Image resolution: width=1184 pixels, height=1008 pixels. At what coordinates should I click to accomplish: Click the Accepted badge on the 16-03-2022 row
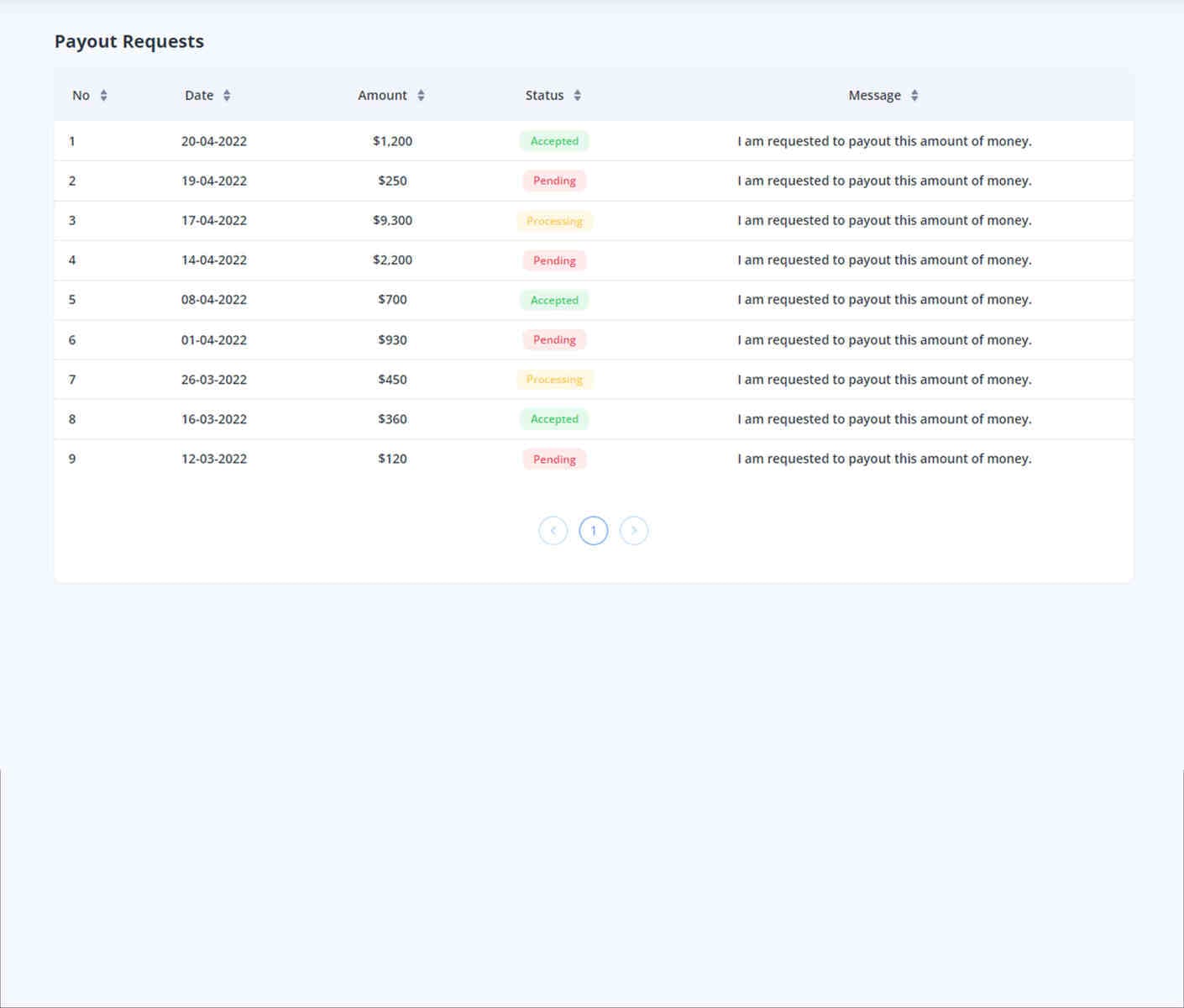[x=554, y=418]
